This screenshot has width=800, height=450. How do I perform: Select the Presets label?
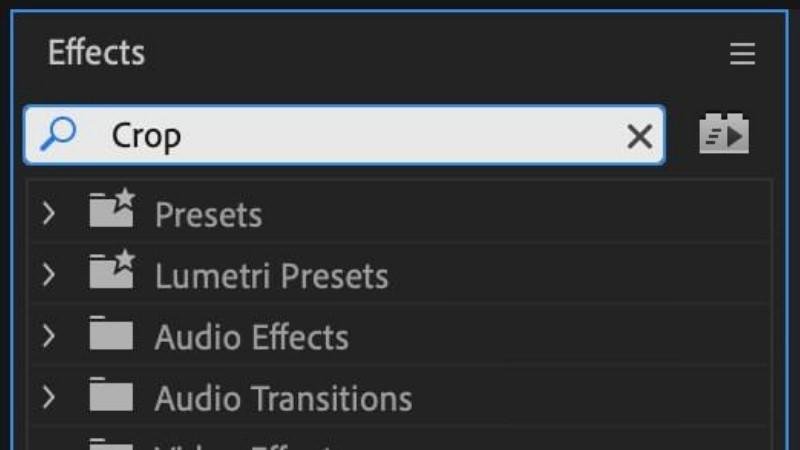tap(208, 215)
